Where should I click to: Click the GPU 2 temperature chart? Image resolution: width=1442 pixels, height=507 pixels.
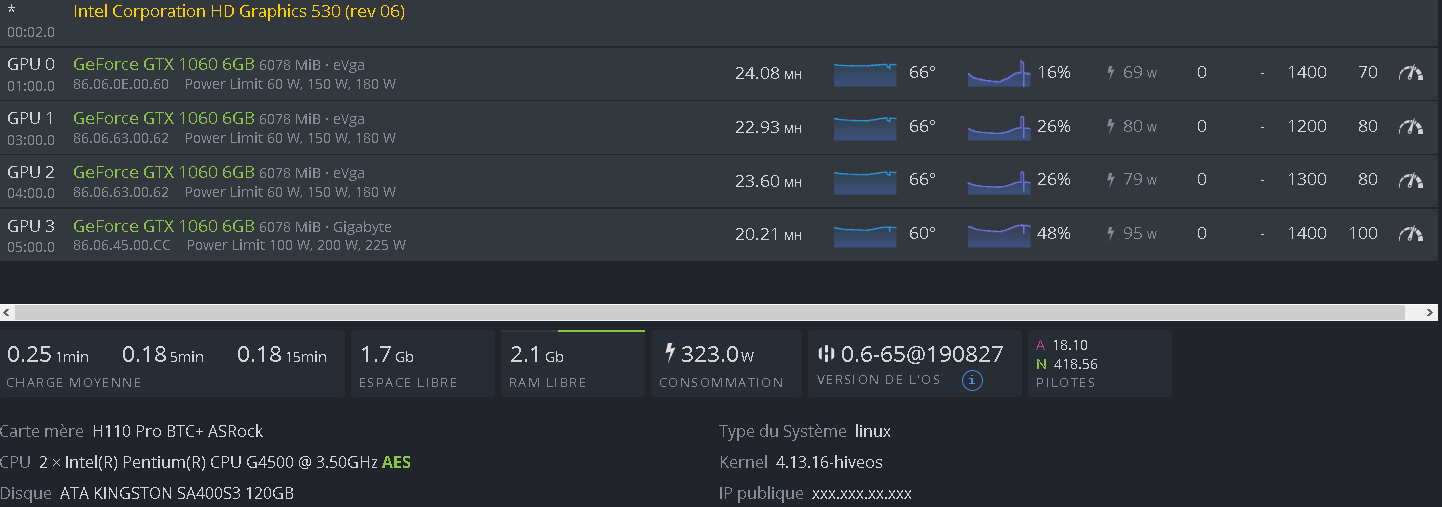click(x=865, y=180)
